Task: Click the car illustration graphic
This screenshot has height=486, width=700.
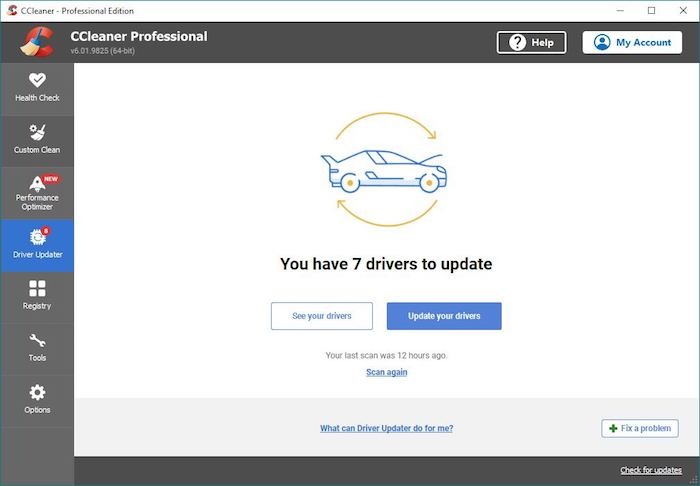Action: tap(386, 170)
